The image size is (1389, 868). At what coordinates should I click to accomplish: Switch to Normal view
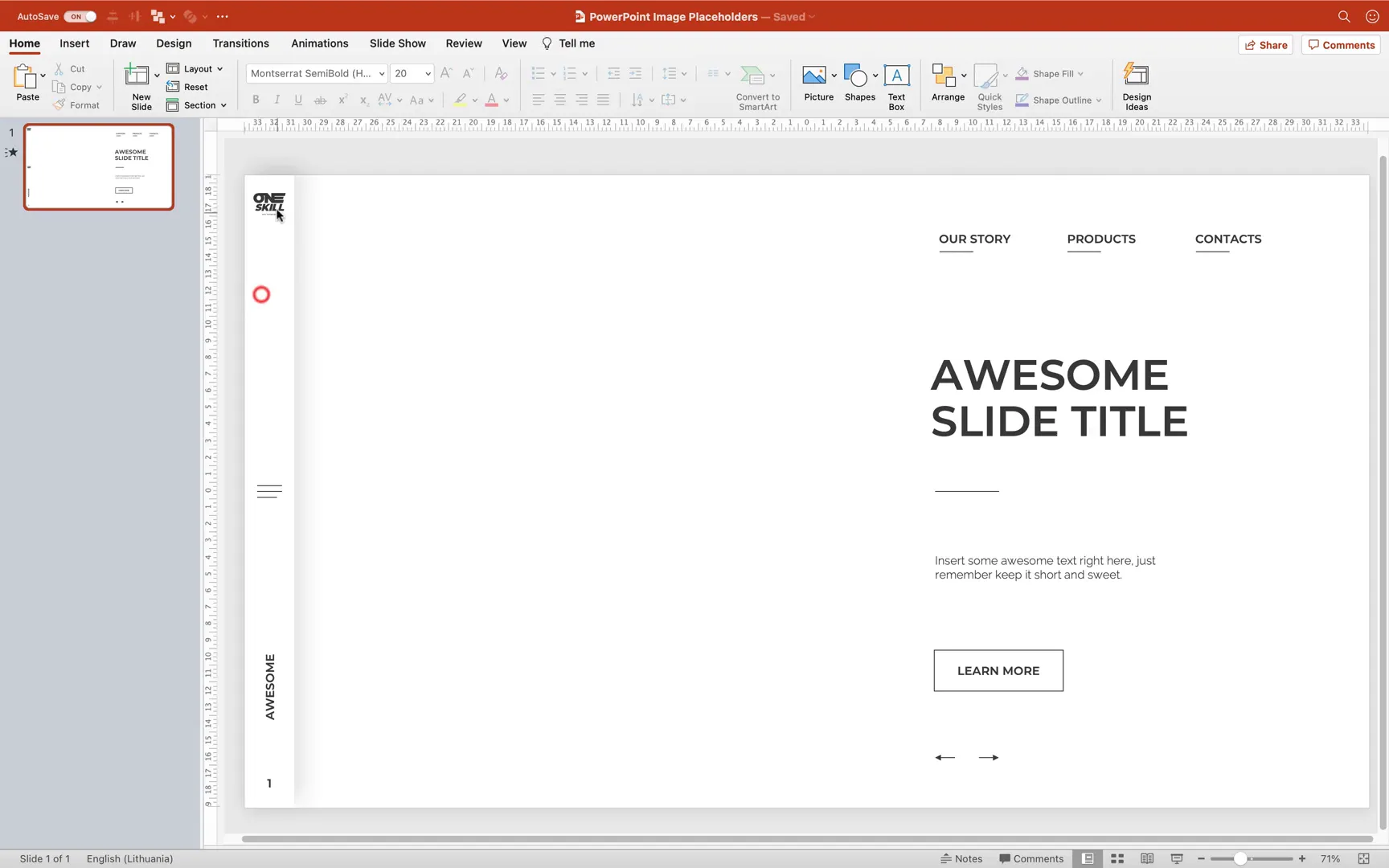click(x=1088, y=858)
